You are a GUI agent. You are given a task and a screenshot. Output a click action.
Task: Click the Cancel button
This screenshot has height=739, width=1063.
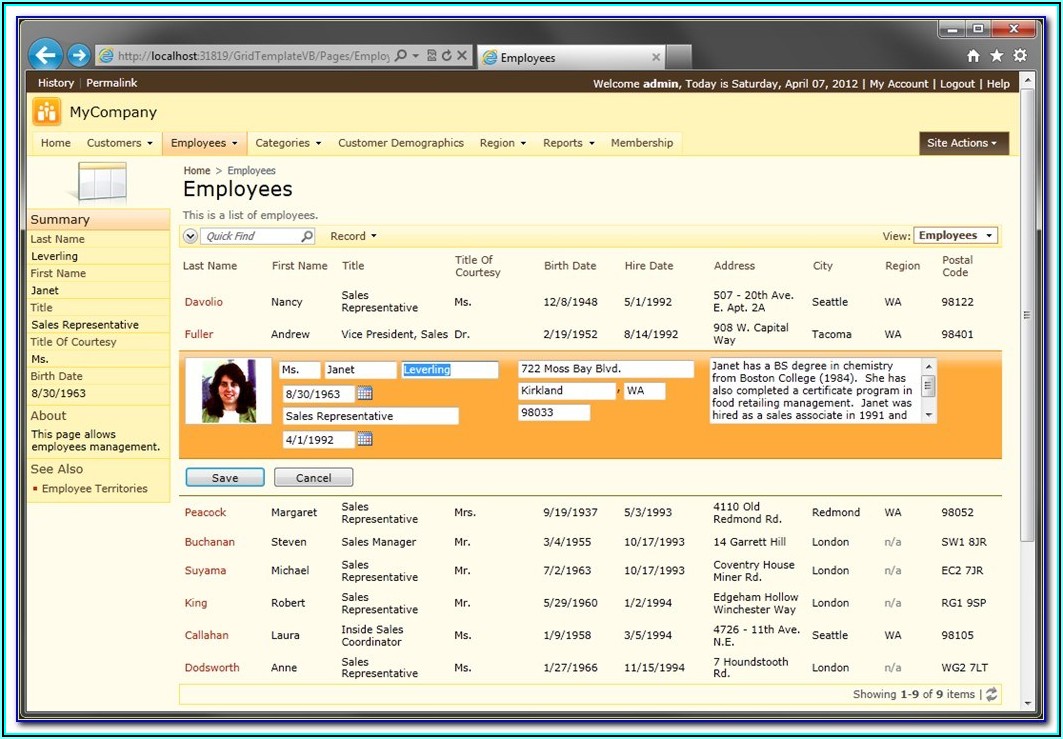point(313,478)
